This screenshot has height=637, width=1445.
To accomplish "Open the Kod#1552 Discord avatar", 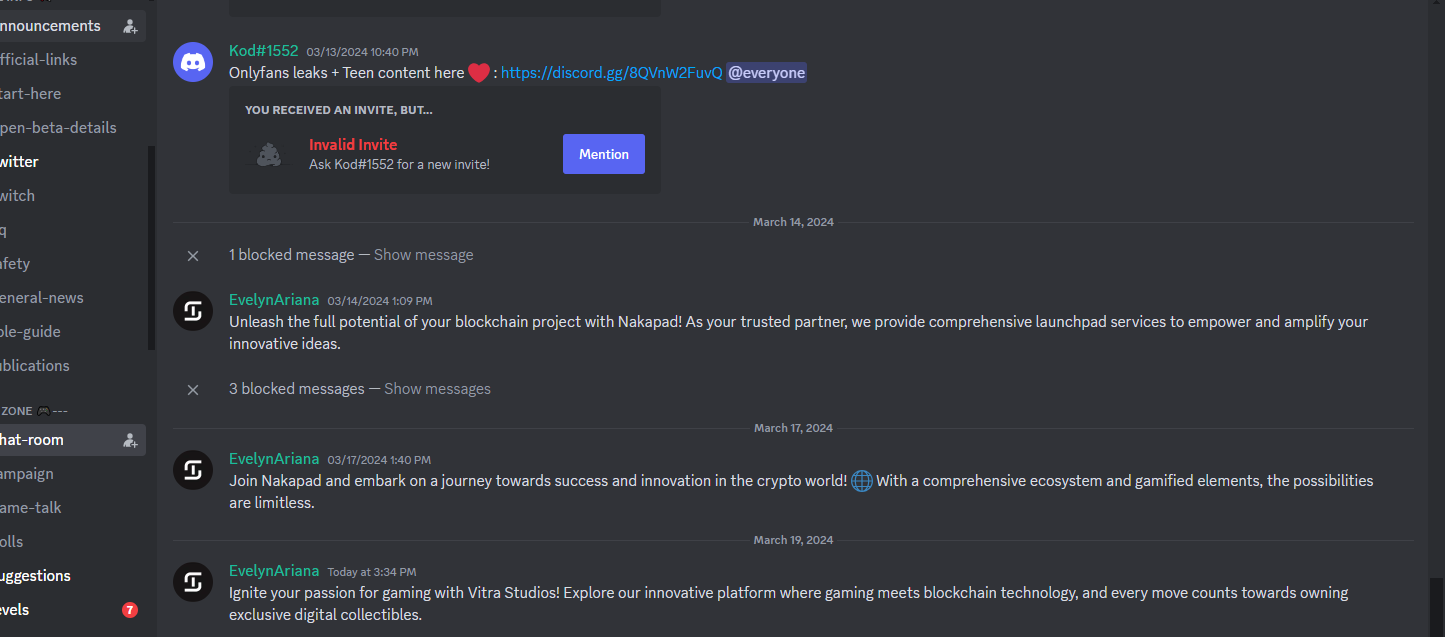I will click(x=193, y=62).
